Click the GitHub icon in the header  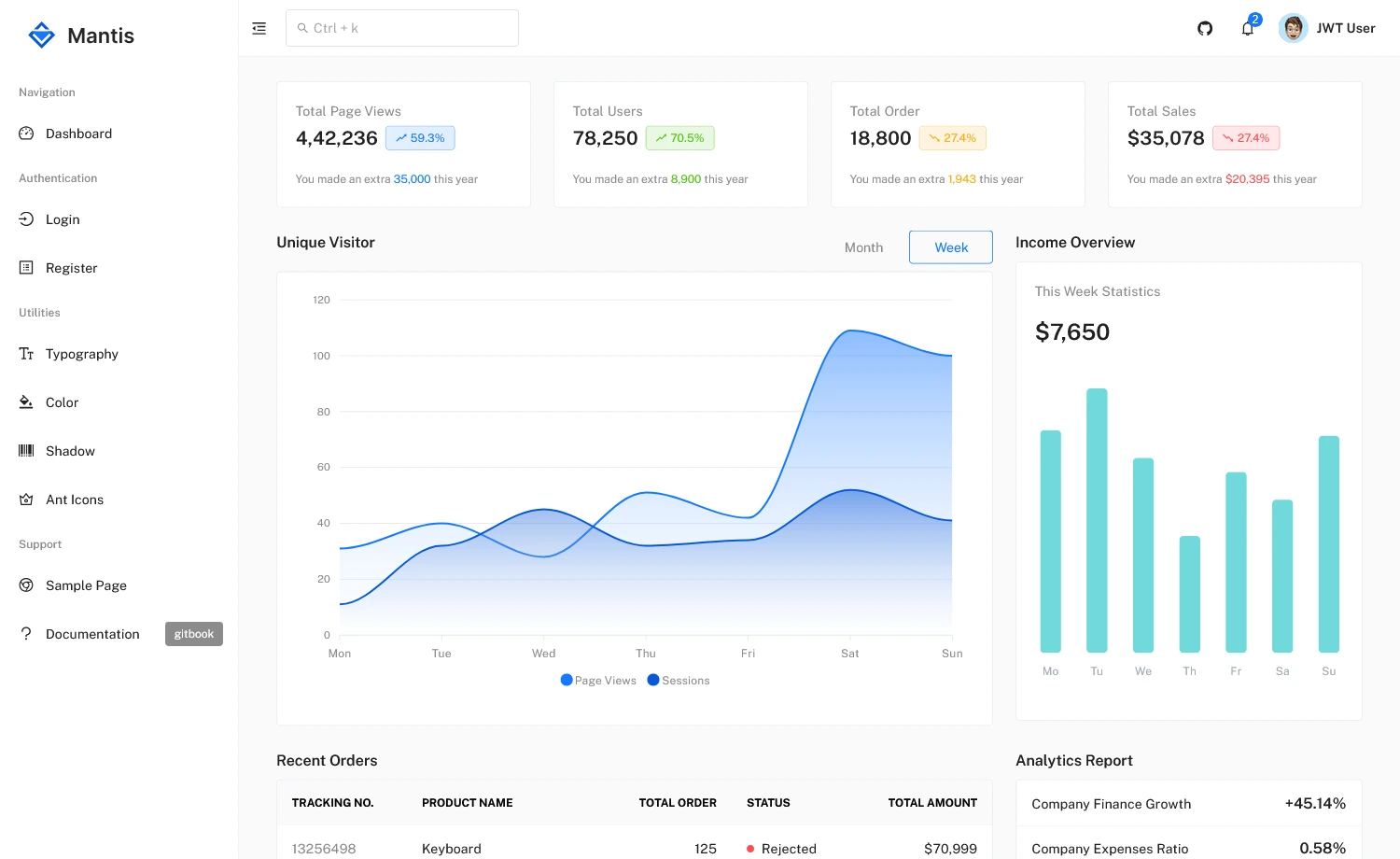click(x=1204, y=28)
